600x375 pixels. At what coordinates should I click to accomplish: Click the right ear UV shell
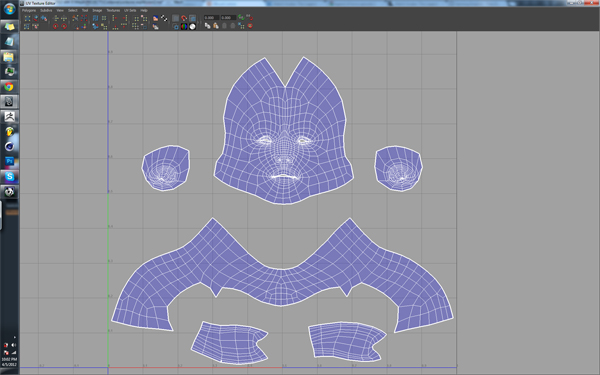[x=398, y=168]
